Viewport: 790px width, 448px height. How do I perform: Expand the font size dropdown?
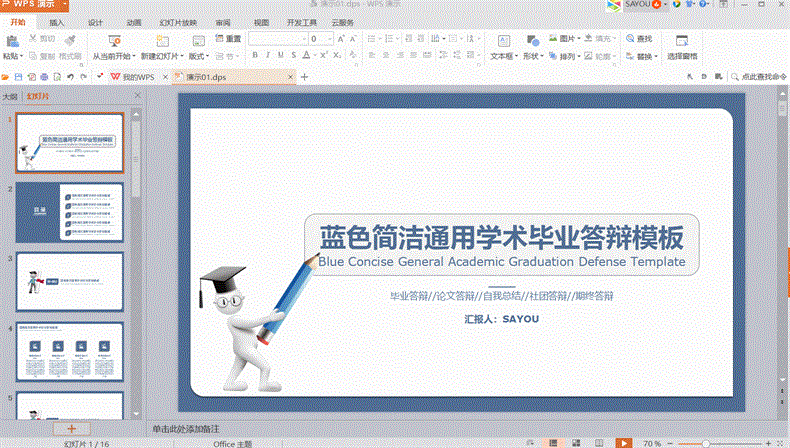coord(329,39)
